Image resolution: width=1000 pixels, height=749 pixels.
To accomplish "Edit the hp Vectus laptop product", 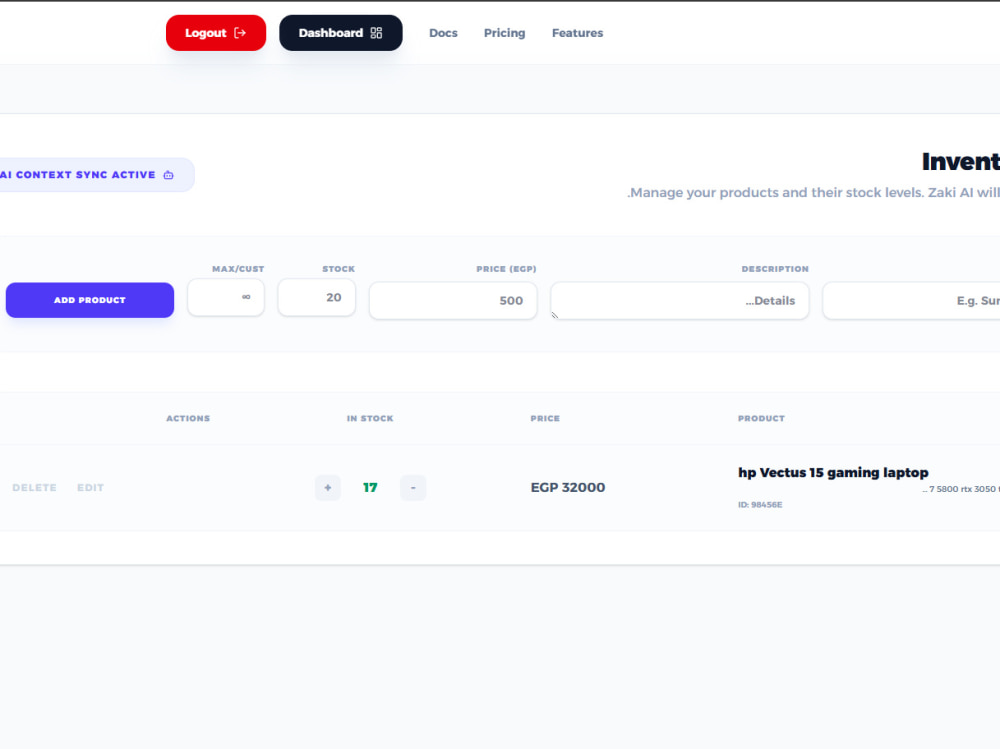I will 91,487.
